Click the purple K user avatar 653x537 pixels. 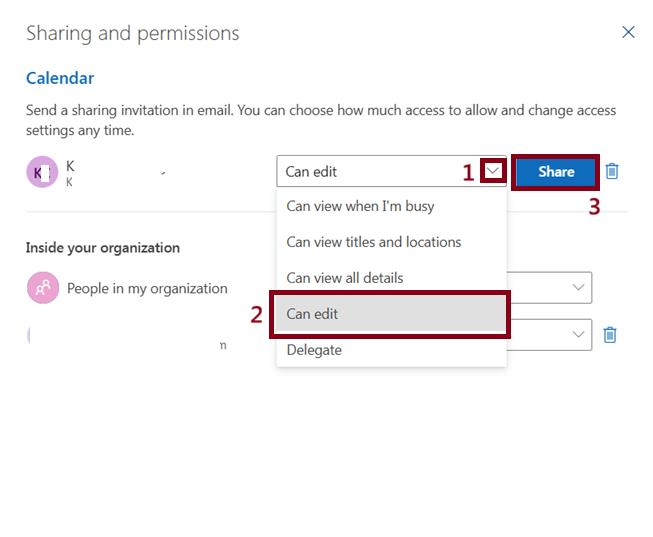pos(42,172)
